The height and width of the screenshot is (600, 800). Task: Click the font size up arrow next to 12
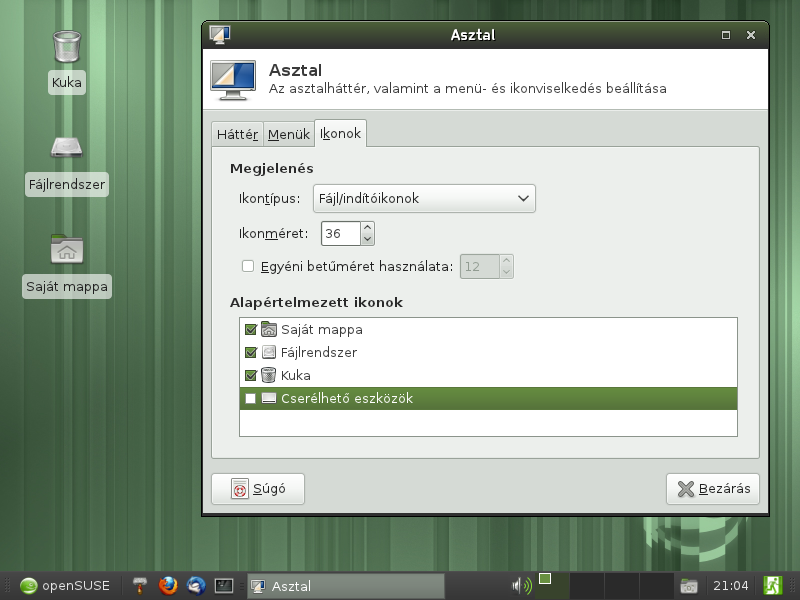pyautogui.click(x=506, y=260)
